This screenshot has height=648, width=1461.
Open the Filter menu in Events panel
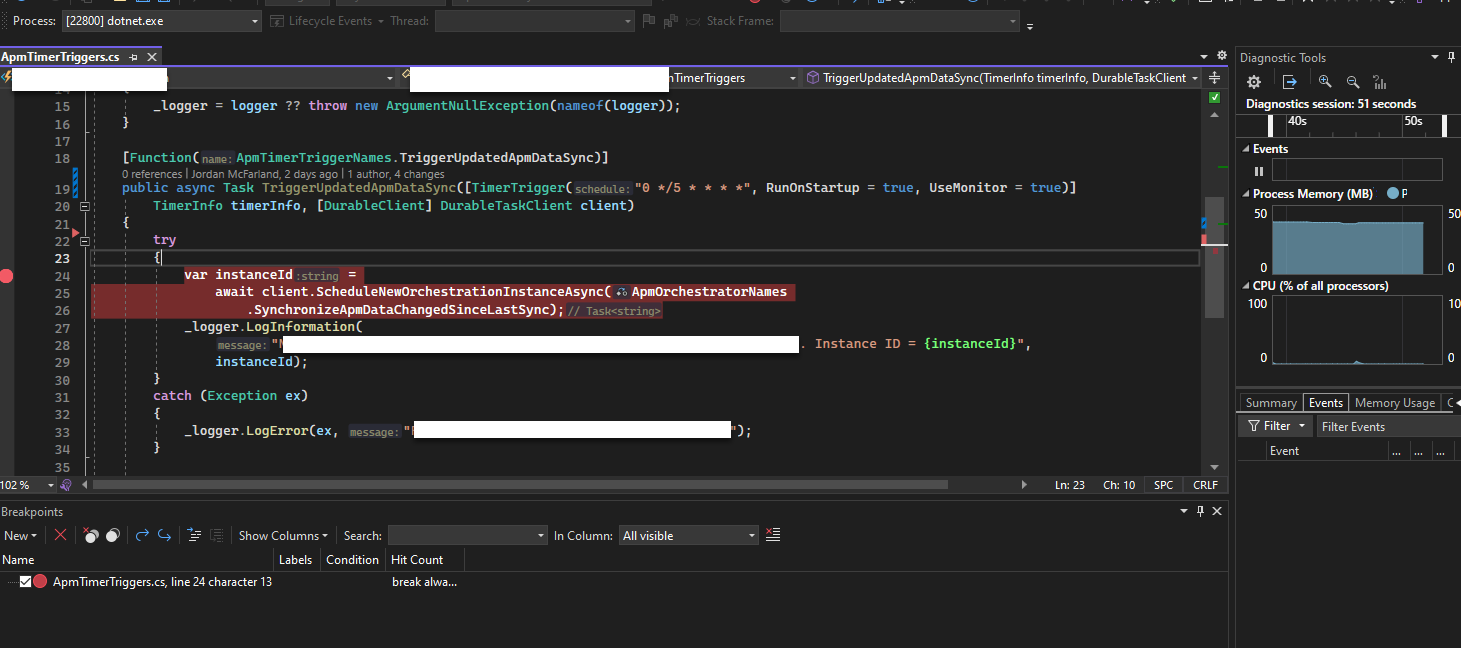point(1274,425)
